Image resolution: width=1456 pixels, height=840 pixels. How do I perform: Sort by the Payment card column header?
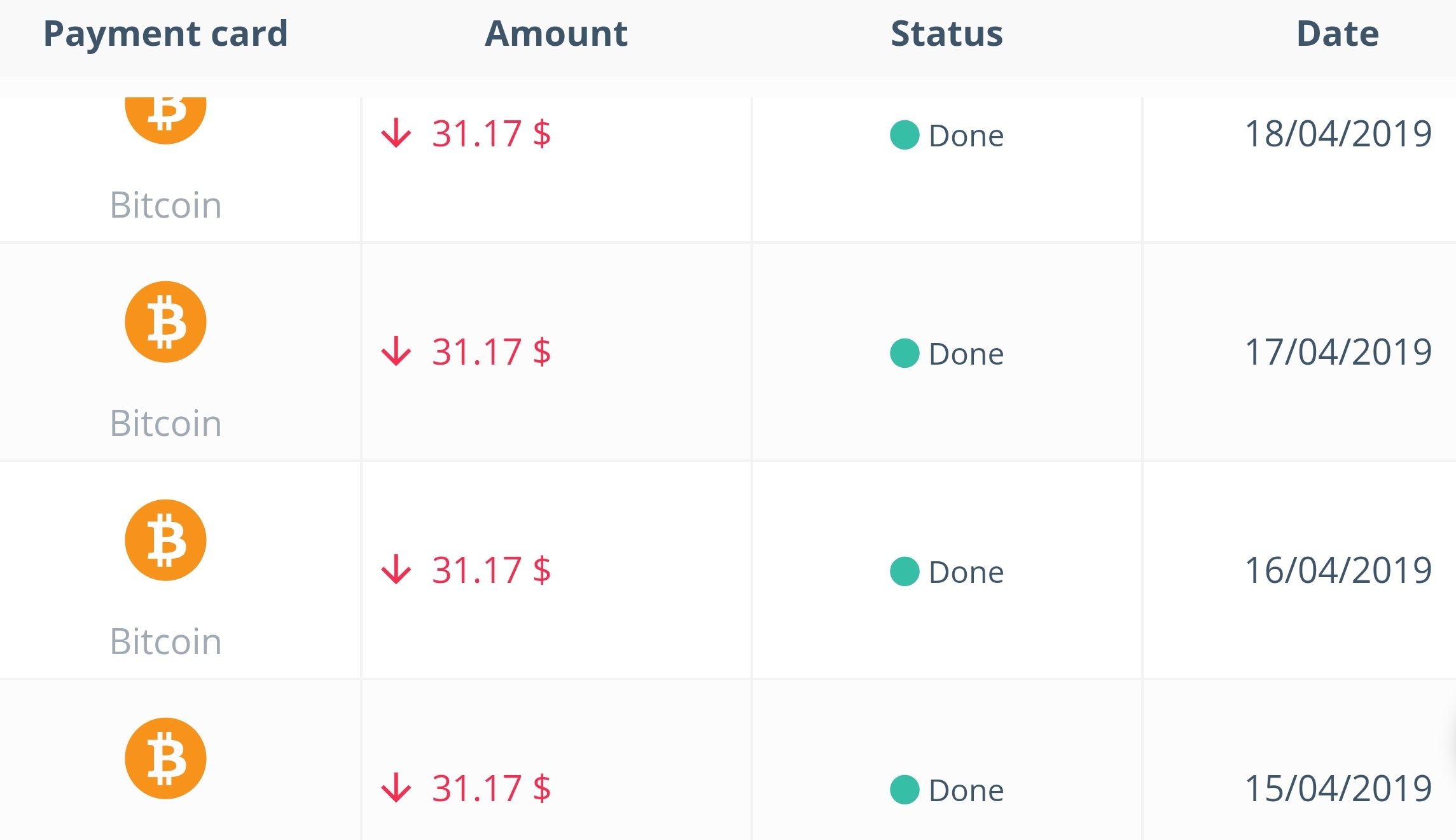point(165,34)
